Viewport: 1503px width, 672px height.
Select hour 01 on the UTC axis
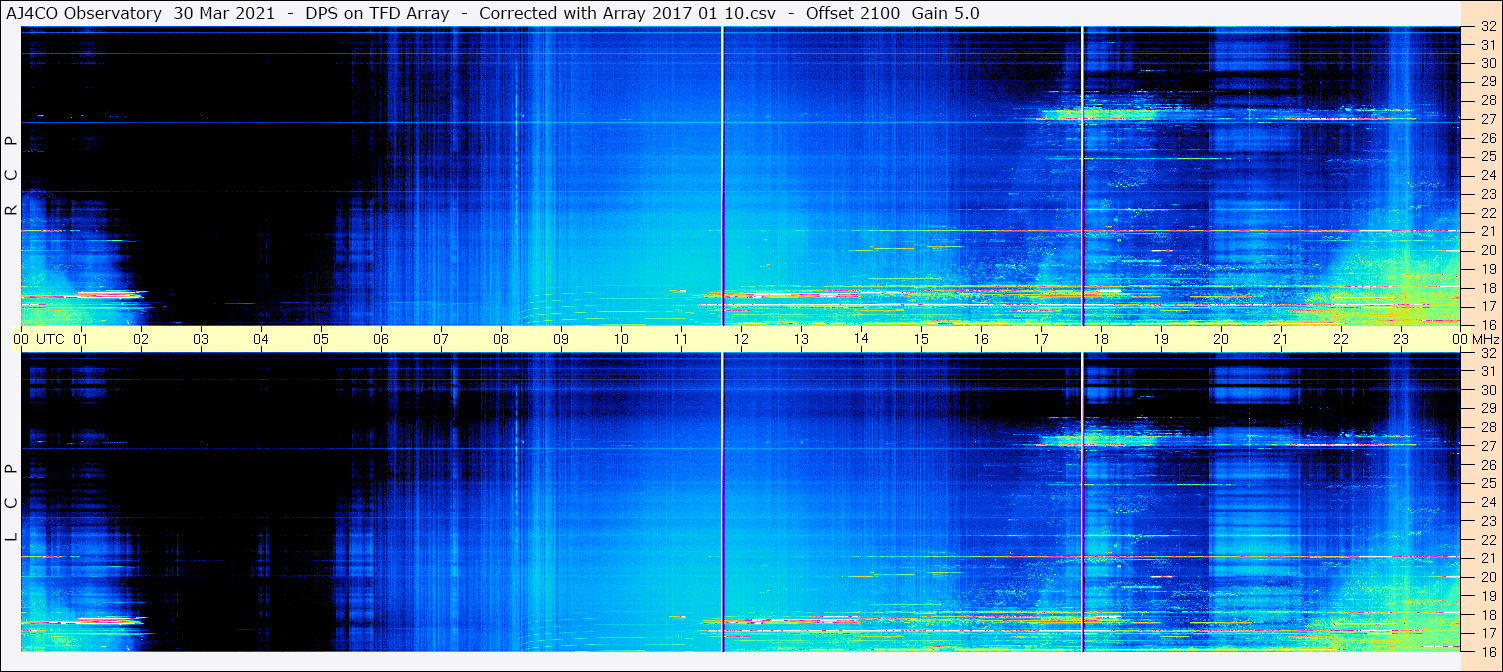[81, 339]
